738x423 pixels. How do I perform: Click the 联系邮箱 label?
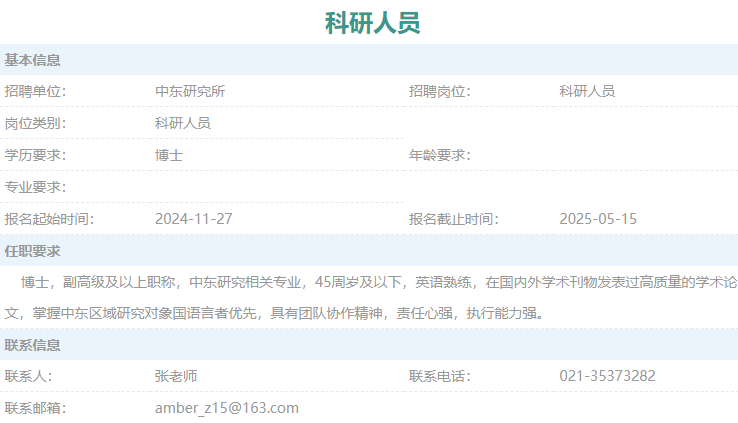[x=35, y=408]
